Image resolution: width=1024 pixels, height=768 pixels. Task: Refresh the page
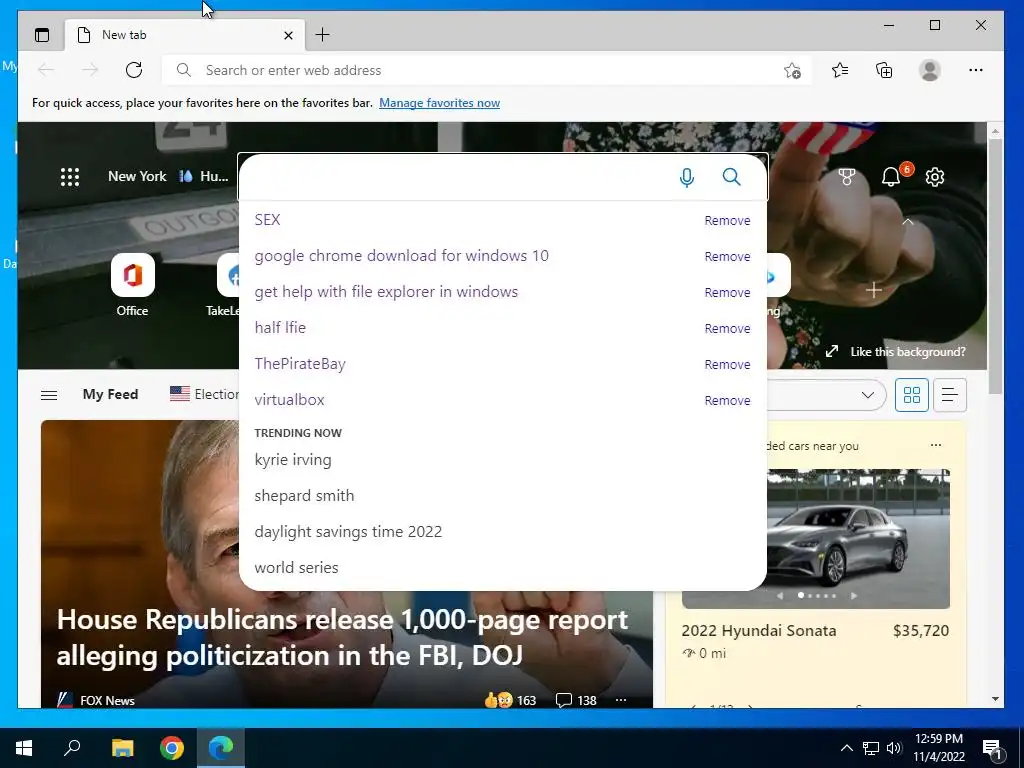[x=134, y=70]
